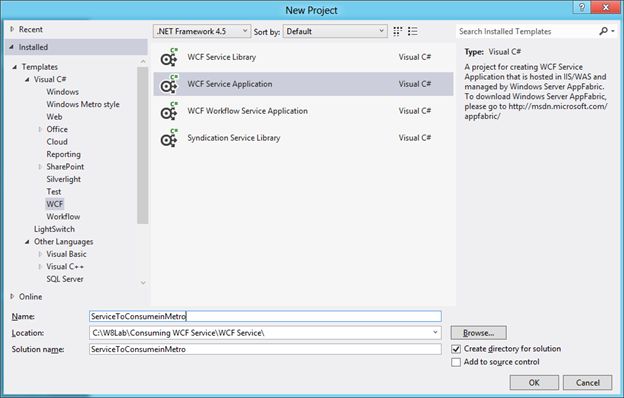Screen dimensions: 624x398
Task: Select Syndication Service Library template name
Action: 234,138
